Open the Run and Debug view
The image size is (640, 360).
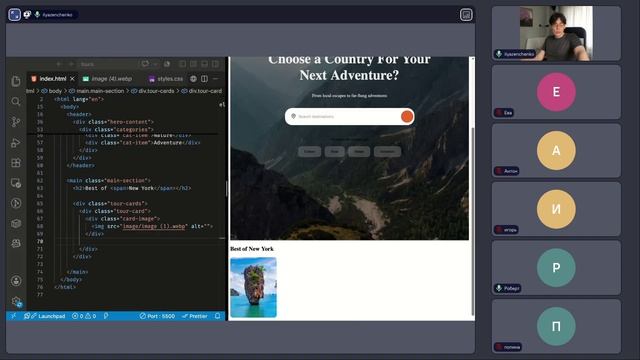(16, 142)
